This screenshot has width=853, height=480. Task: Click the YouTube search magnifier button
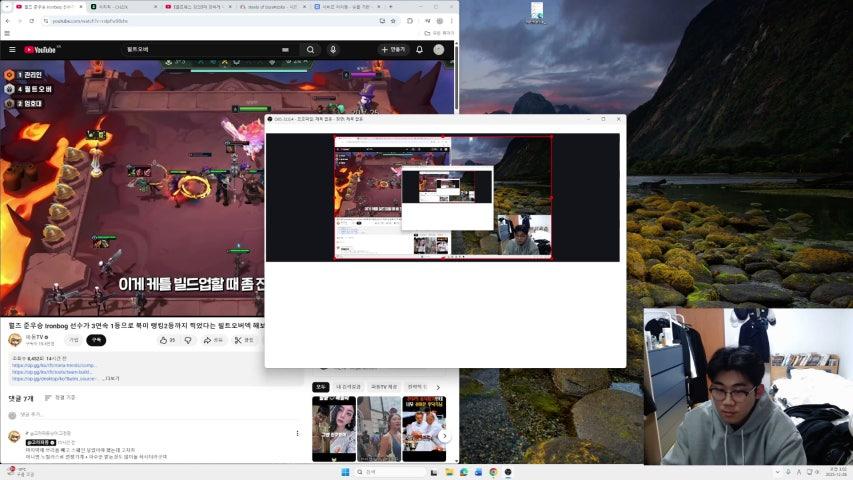tap(310, 49)
